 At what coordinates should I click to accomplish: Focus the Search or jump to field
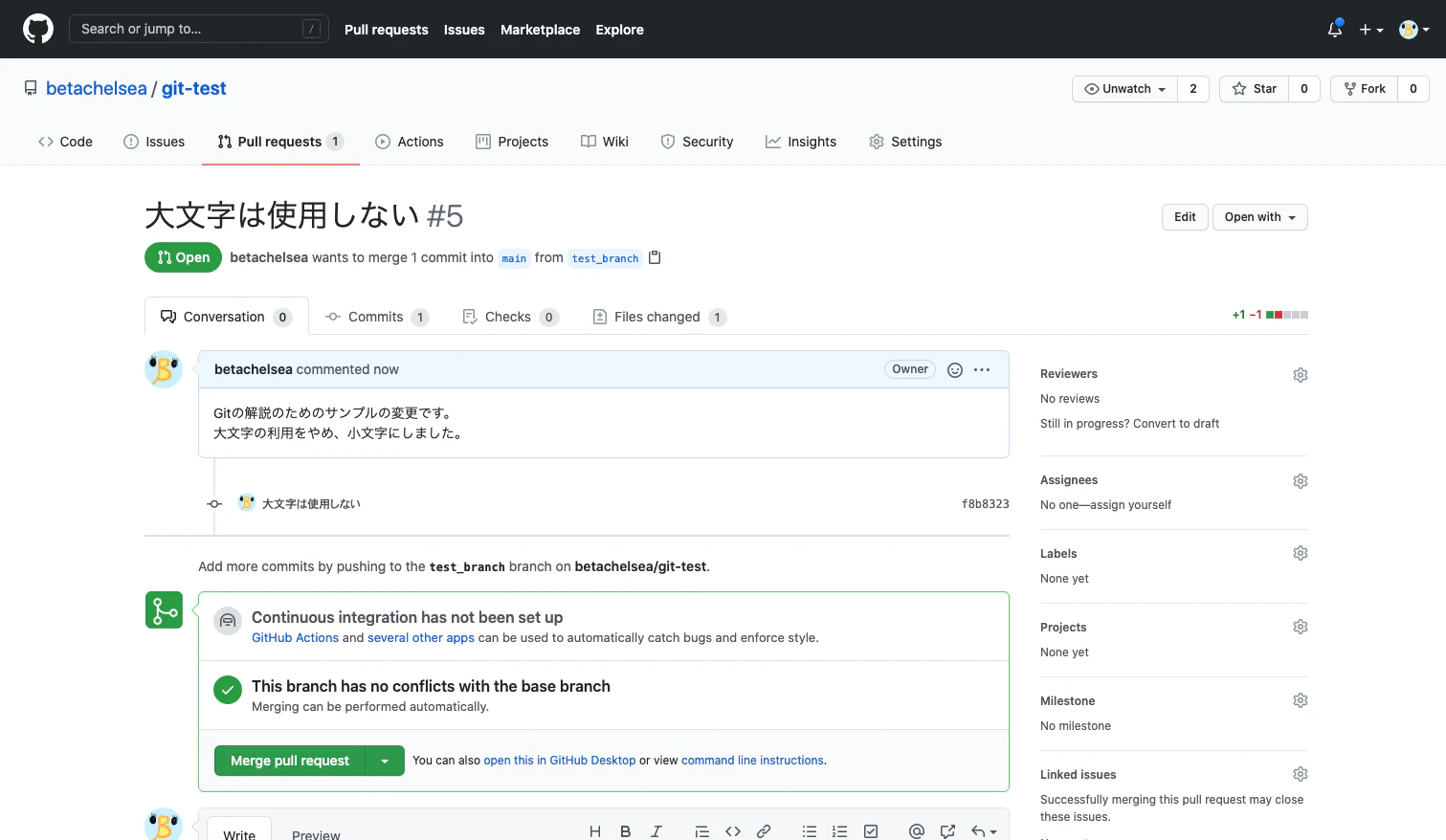click(x=199, y=29)
